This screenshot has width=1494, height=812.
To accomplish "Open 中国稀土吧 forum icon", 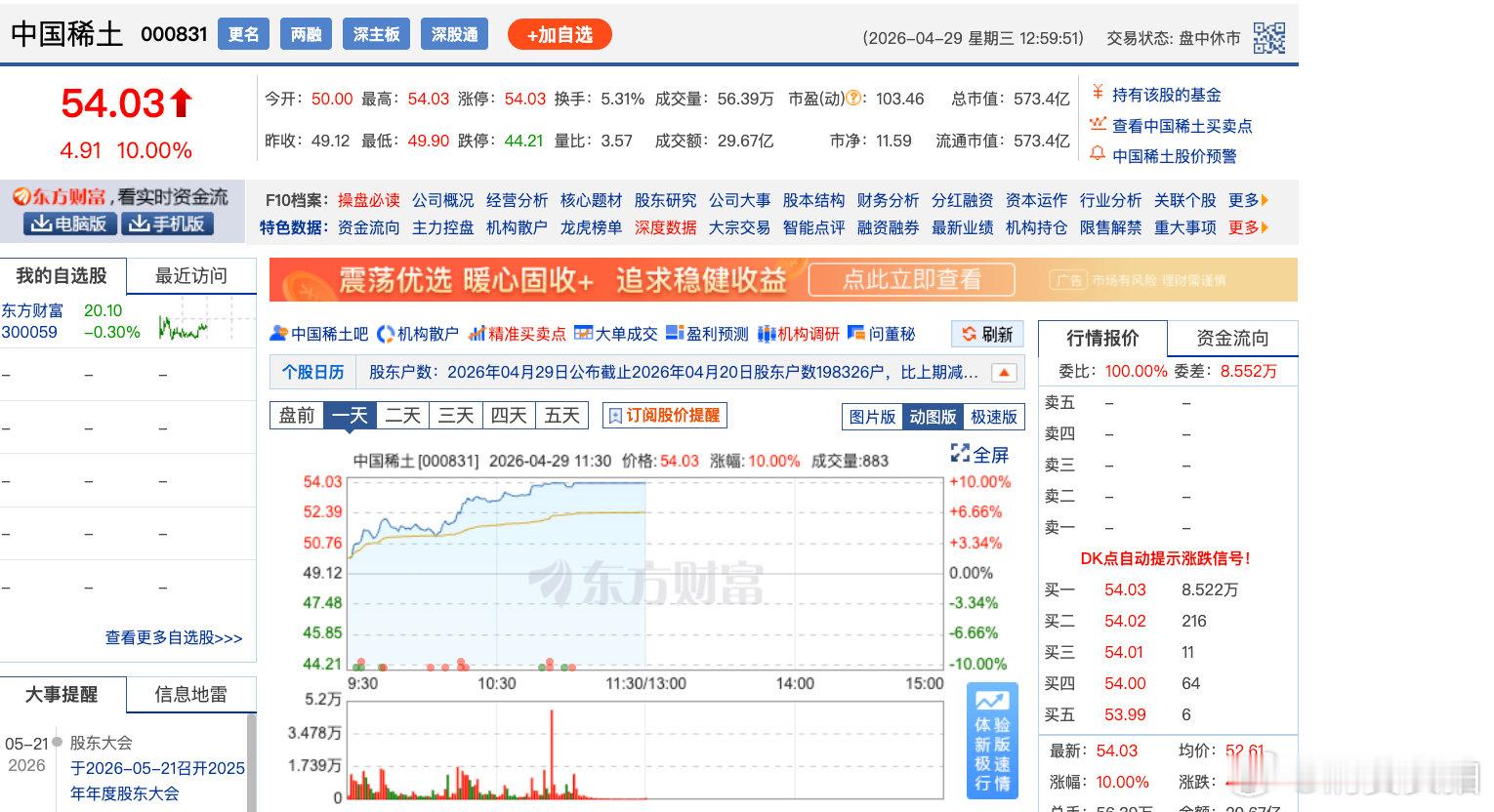I will [279, 334].
